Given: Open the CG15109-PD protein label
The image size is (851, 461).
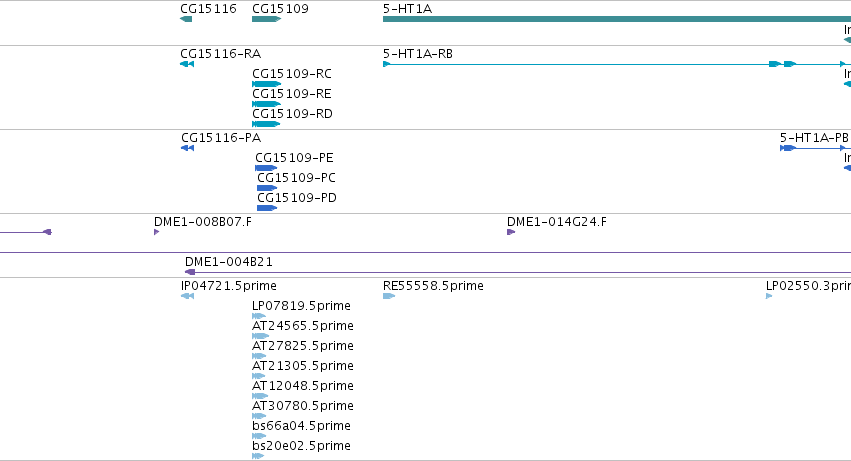Looking at the screenshot, I should [297, 198].
